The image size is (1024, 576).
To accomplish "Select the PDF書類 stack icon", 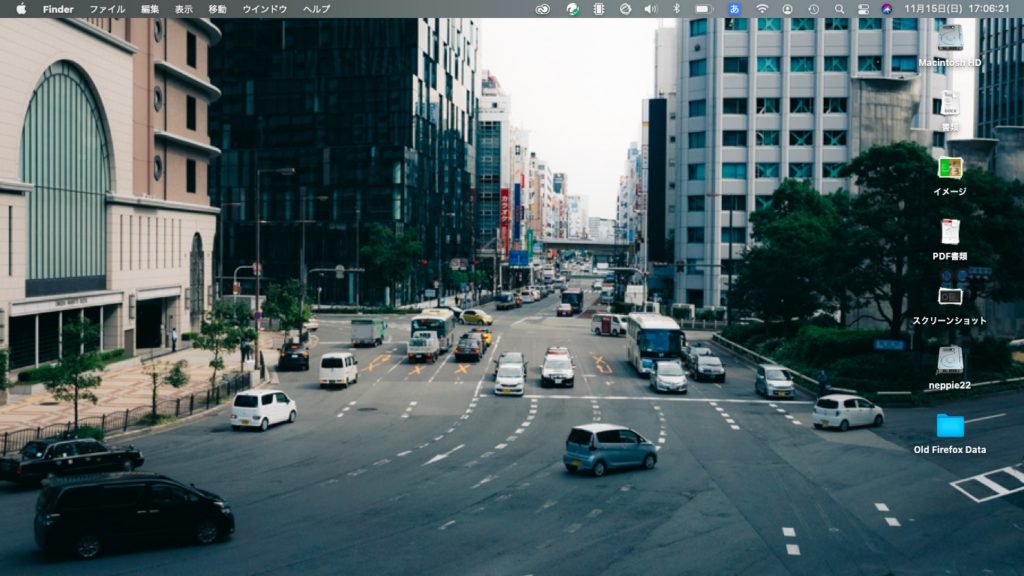I will click(x=950, y=232).
